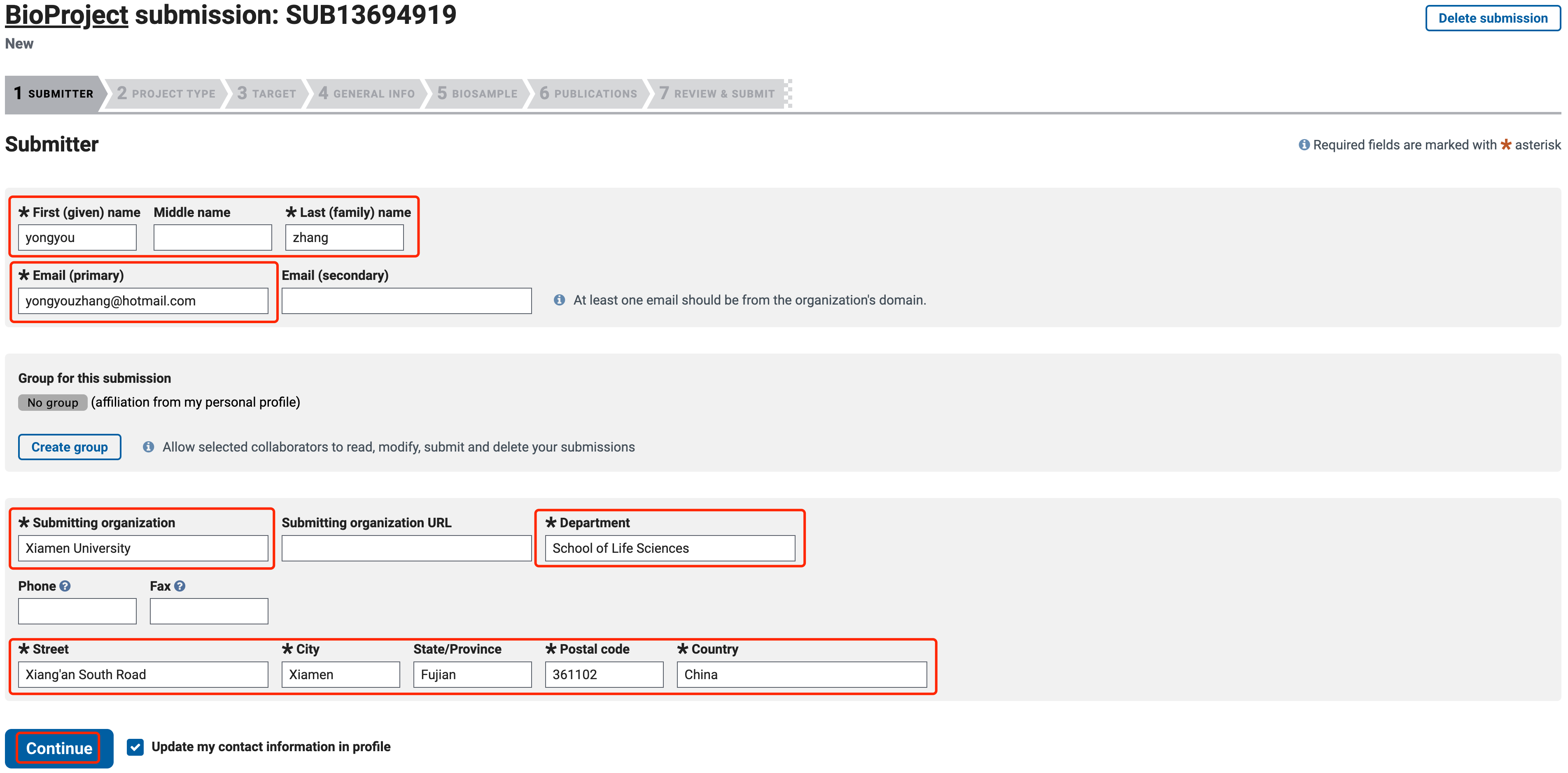Screen dimensions: 1568x773
Task: Open the BioSample step tab
Action: click(x=477, y=94)
